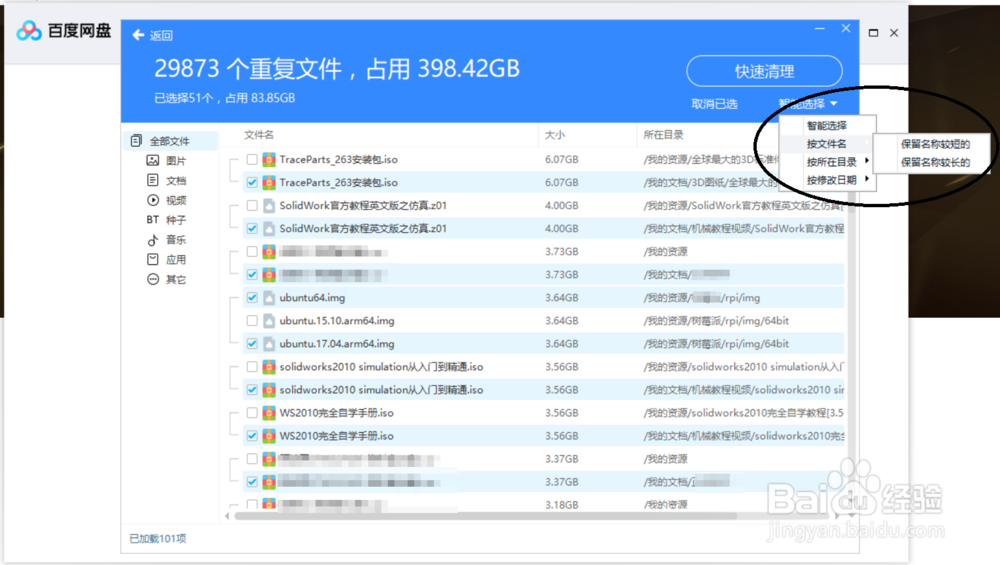Sort by 文件名 column header
The width and height of the screenshot is (1000, 565).
coord(259,135)
